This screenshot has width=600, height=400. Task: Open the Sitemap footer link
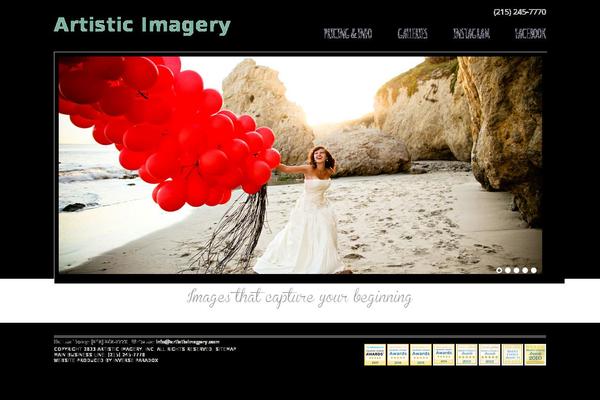226,349
